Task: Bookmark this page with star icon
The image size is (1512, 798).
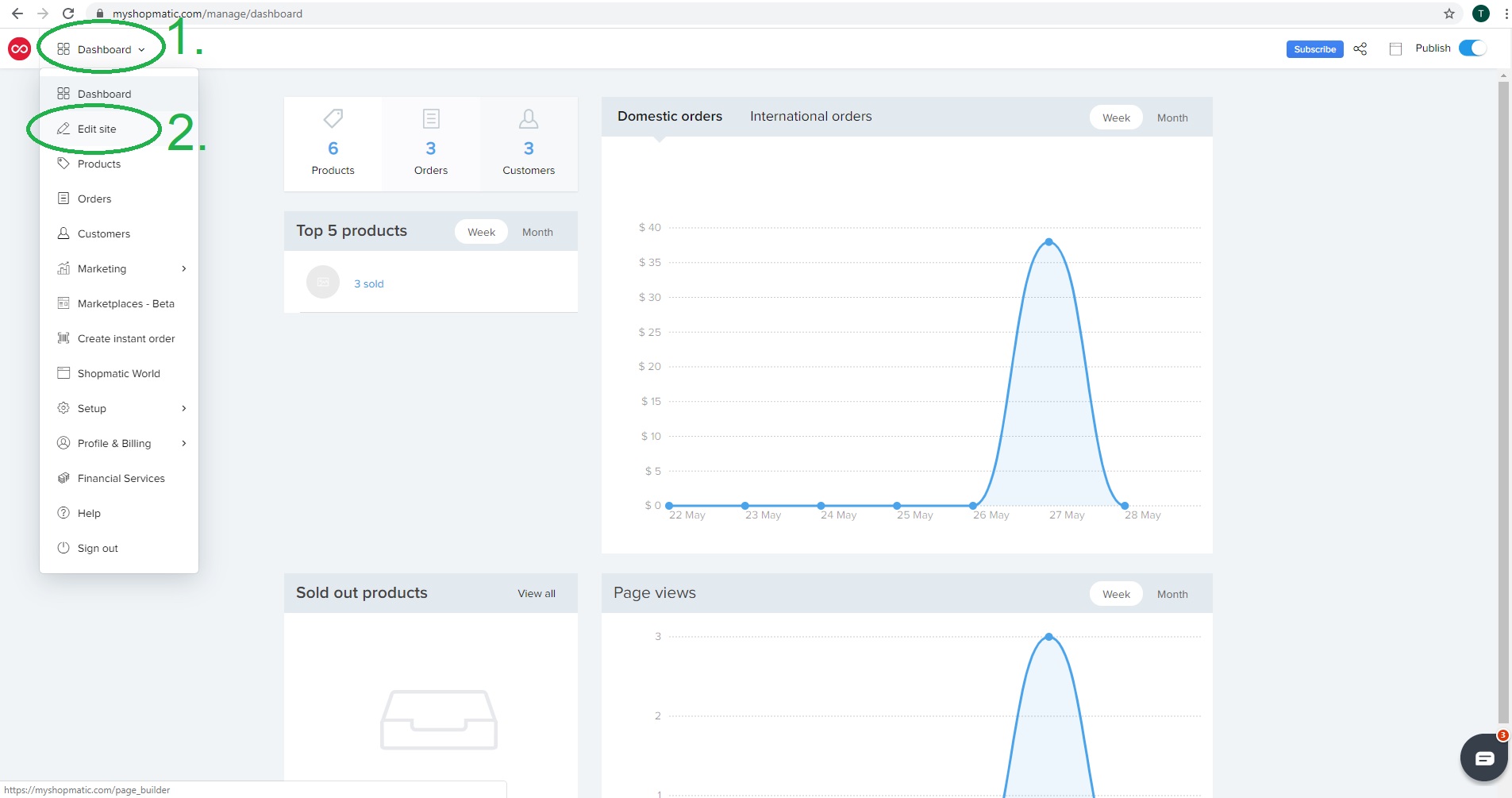Action: click(1449, 13)
